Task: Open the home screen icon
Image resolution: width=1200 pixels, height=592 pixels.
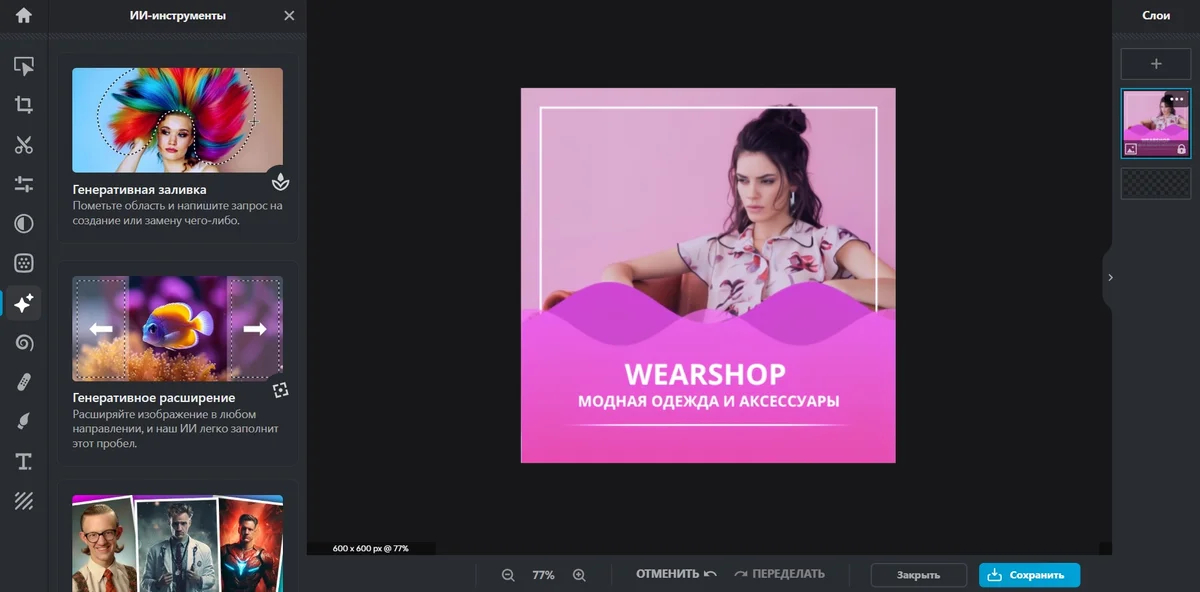Action: click(23, 15)
